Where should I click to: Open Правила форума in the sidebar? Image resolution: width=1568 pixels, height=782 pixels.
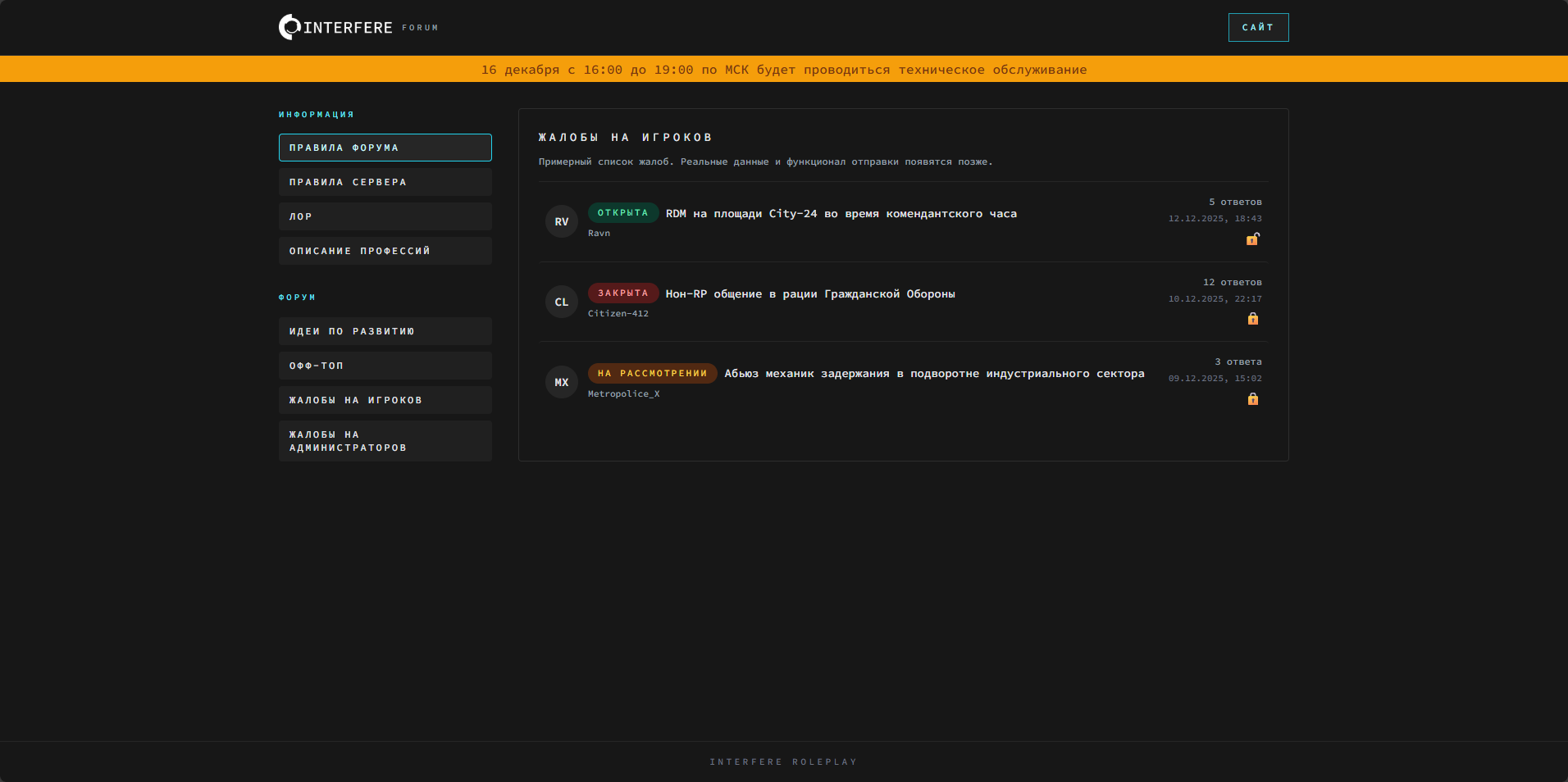coord(385,148)
